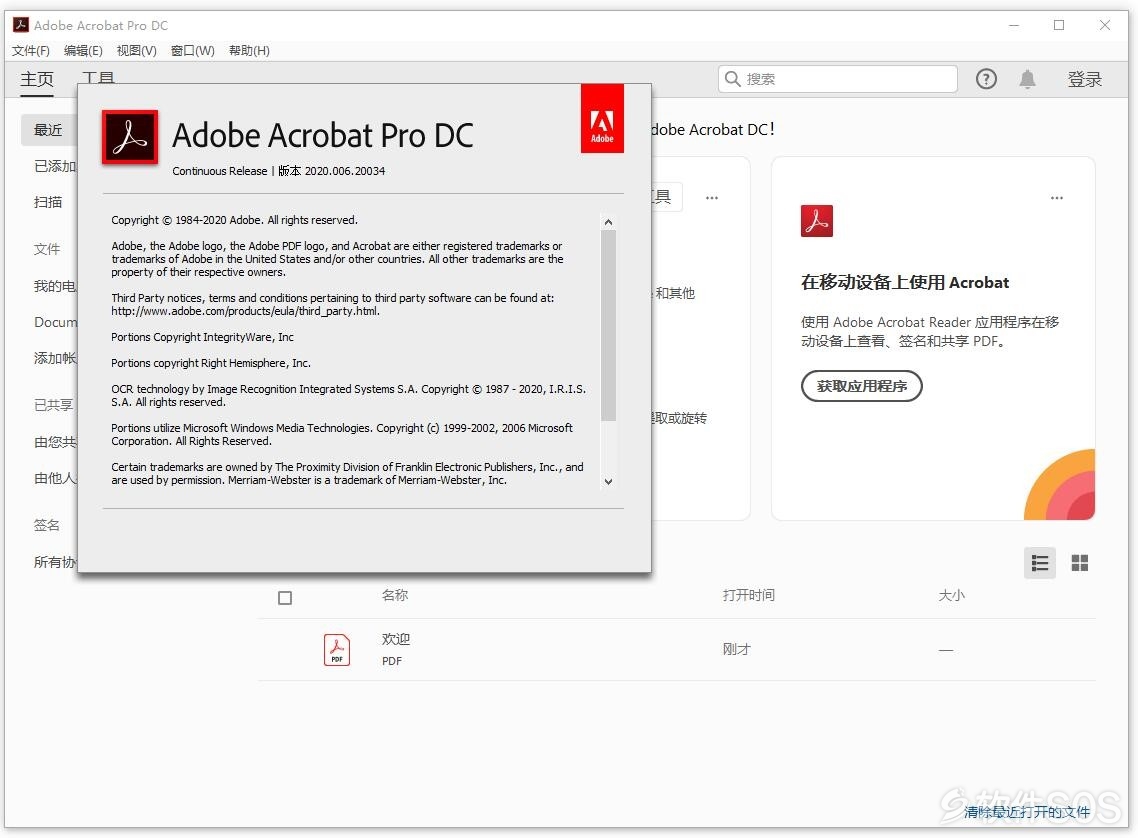Click scroll down arrow in About text

pyautogui.click(x=608, y=481)
